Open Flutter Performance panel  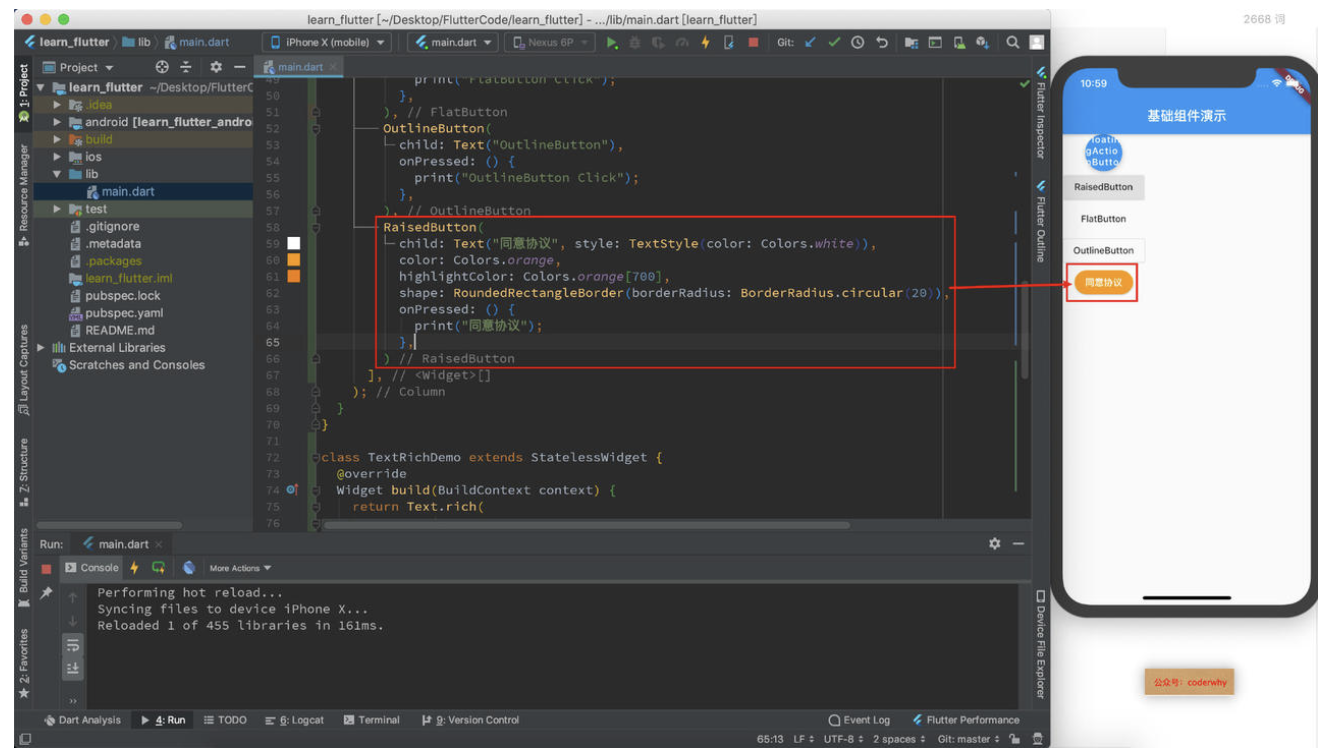[966, 720]
